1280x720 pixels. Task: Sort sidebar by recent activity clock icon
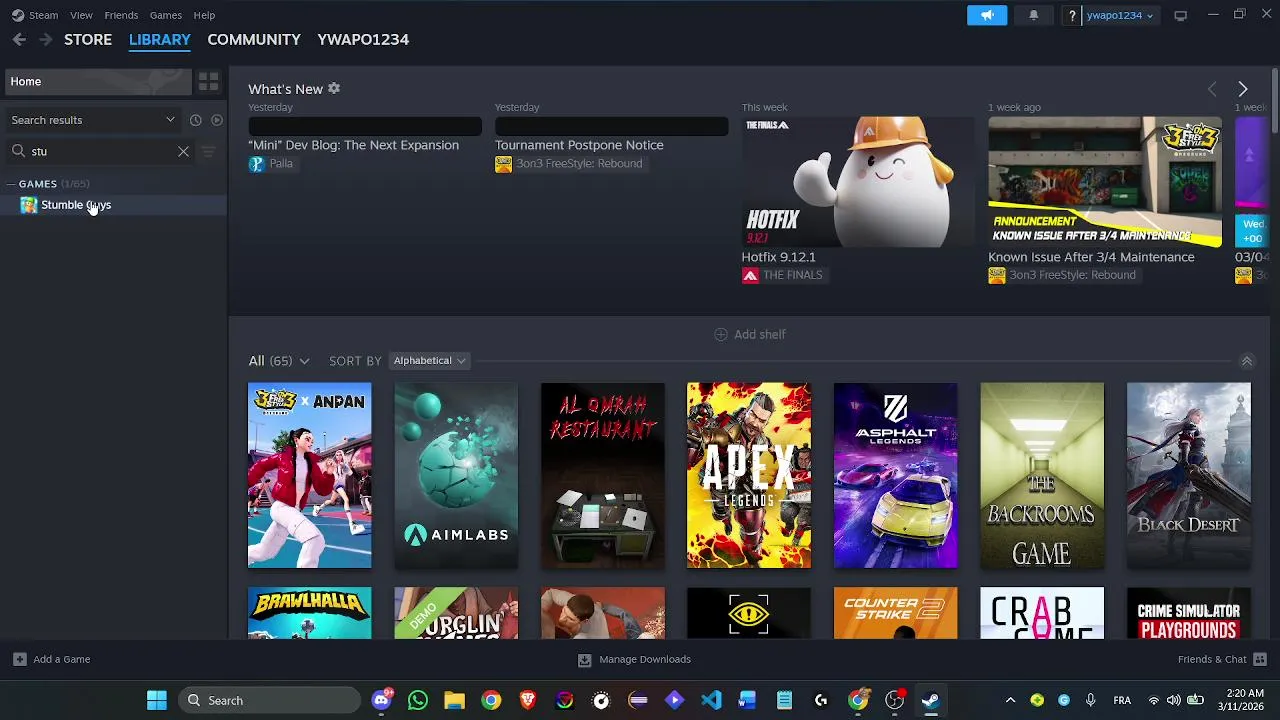(x=196, y=120)
